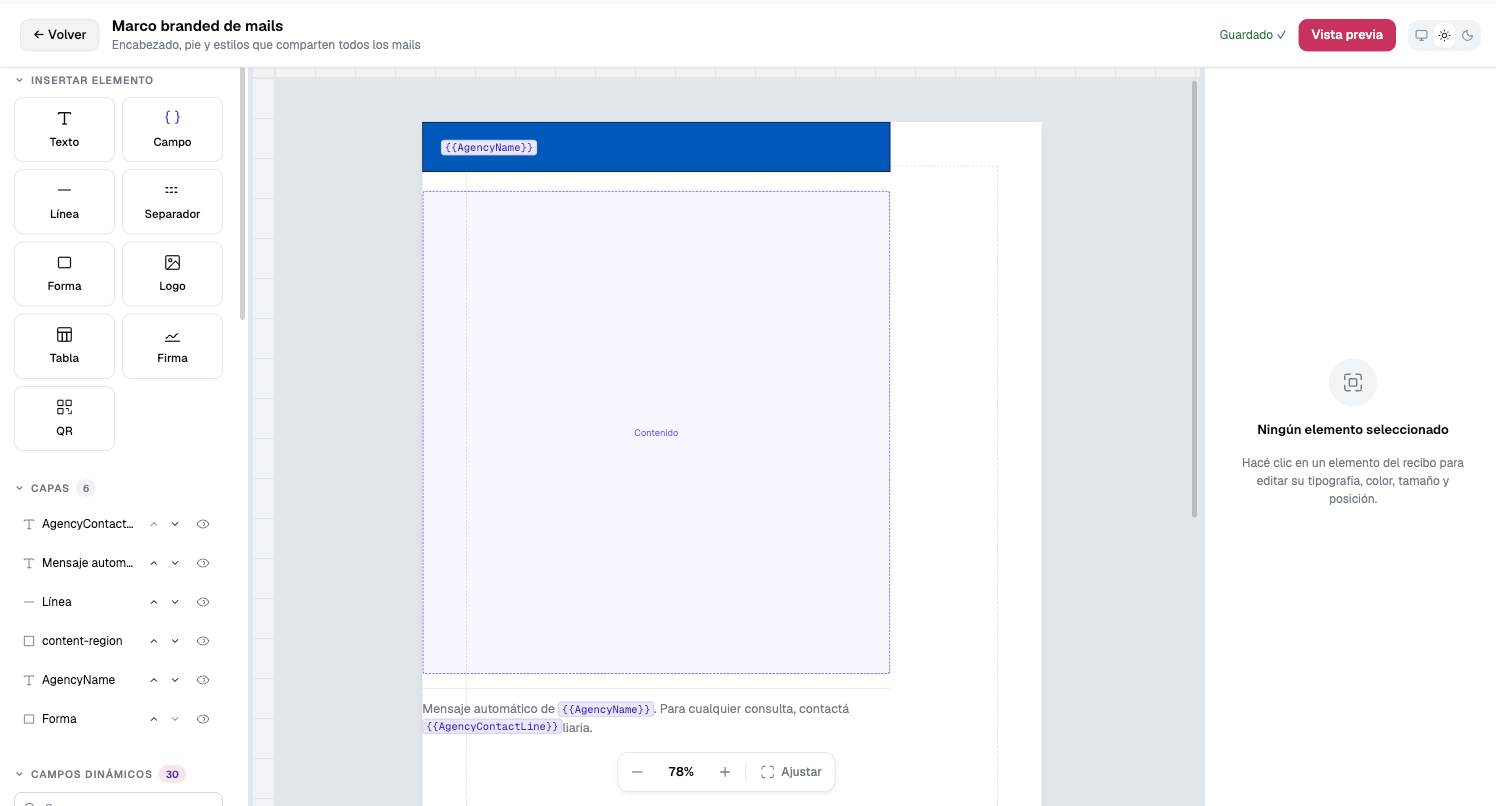Move content-region layer down
The image size is (1496, 806).
click(175, 641)
